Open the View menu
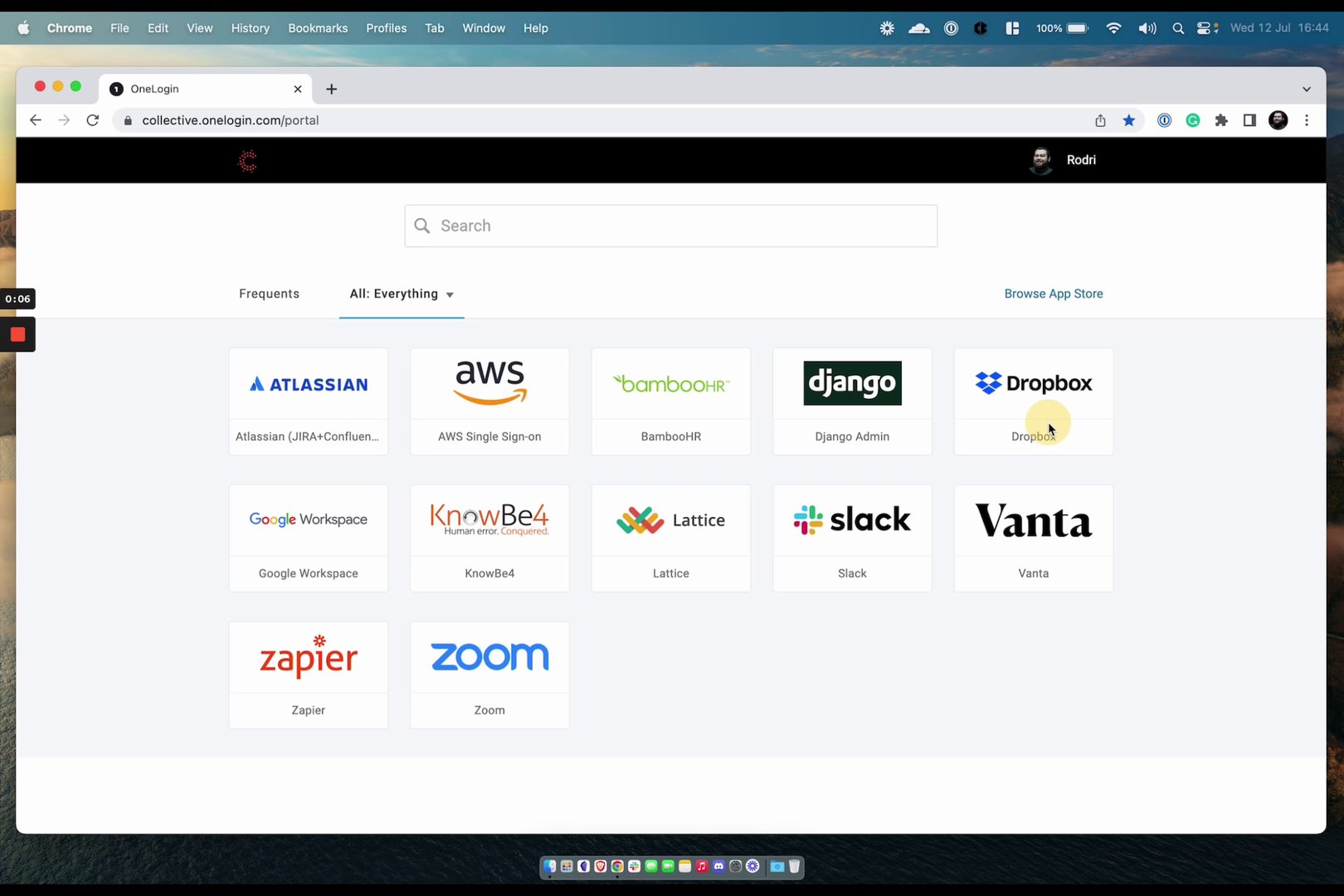 (x=200, y=28)
